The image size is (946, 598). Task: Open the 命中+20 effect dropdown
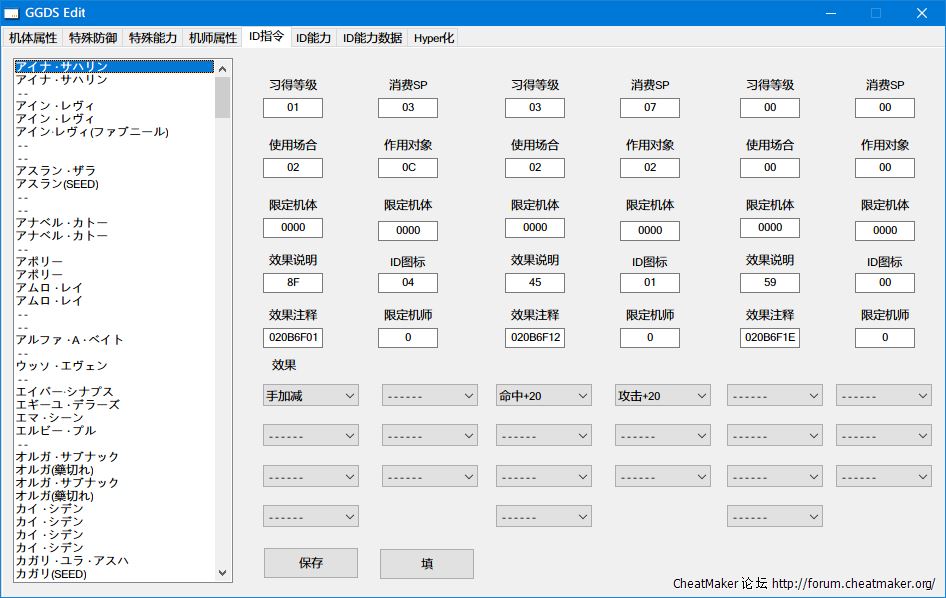click(543, 396)
